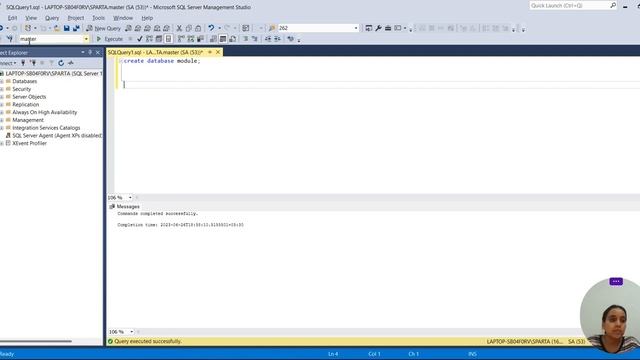Click the Comment Out Selected Lines icon
Screen dimensions: 640x360
click(245, 39)
